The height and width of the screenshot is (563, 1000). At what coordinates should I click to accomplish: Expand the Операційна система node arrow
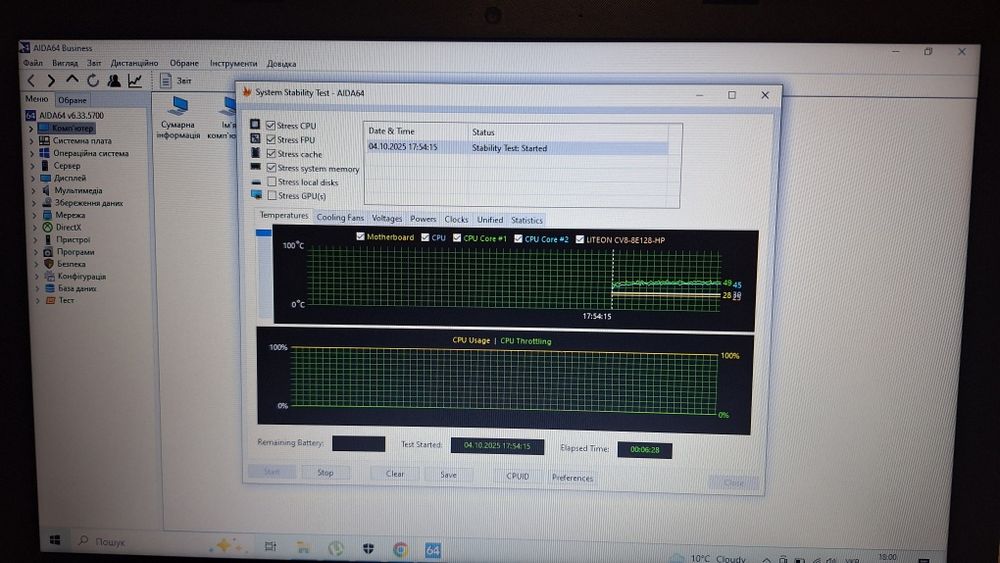click(32, 153)
